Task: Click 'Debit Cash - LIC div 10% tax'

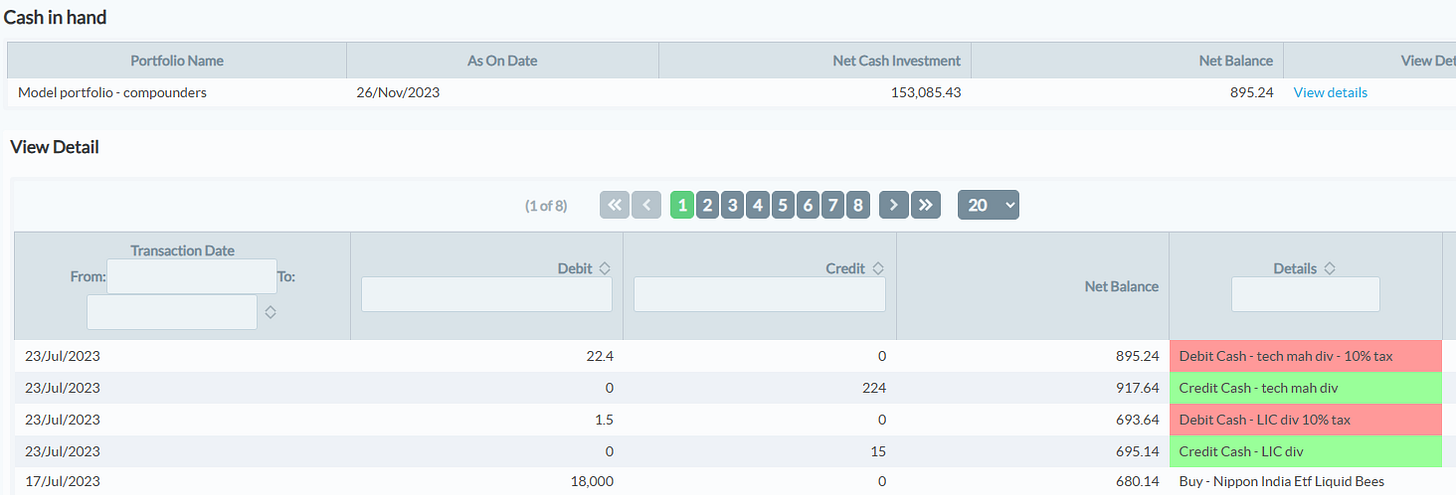Action: (1305, 420)
